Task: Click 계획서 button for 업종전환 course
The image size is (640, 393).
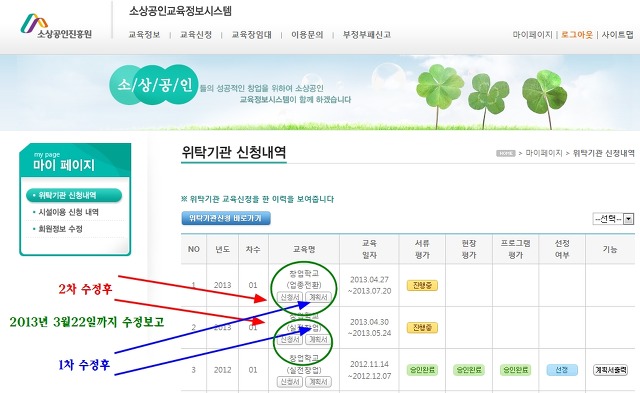Action: 318,297
